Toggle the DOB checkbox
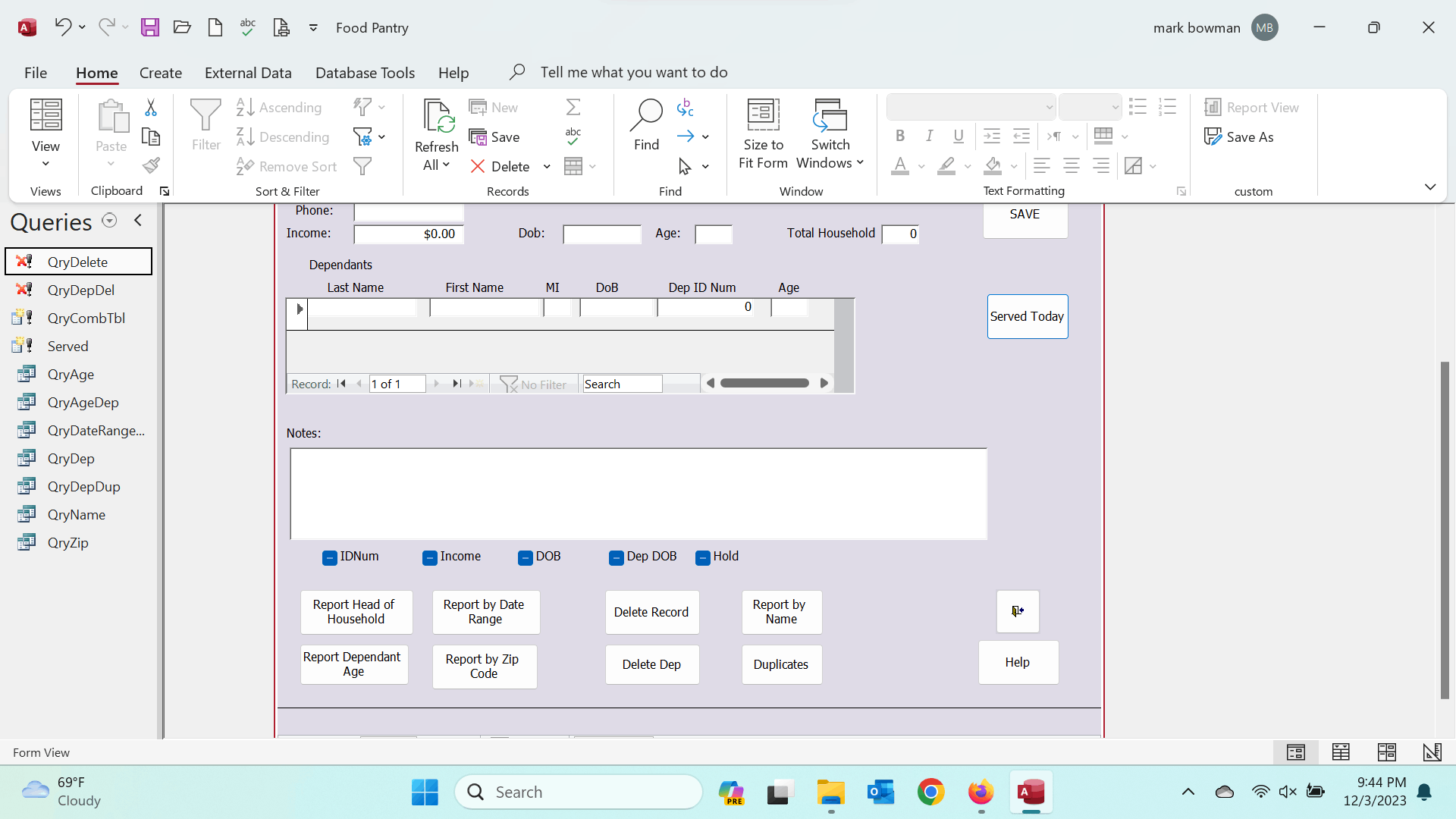 [x=526, y=558]
